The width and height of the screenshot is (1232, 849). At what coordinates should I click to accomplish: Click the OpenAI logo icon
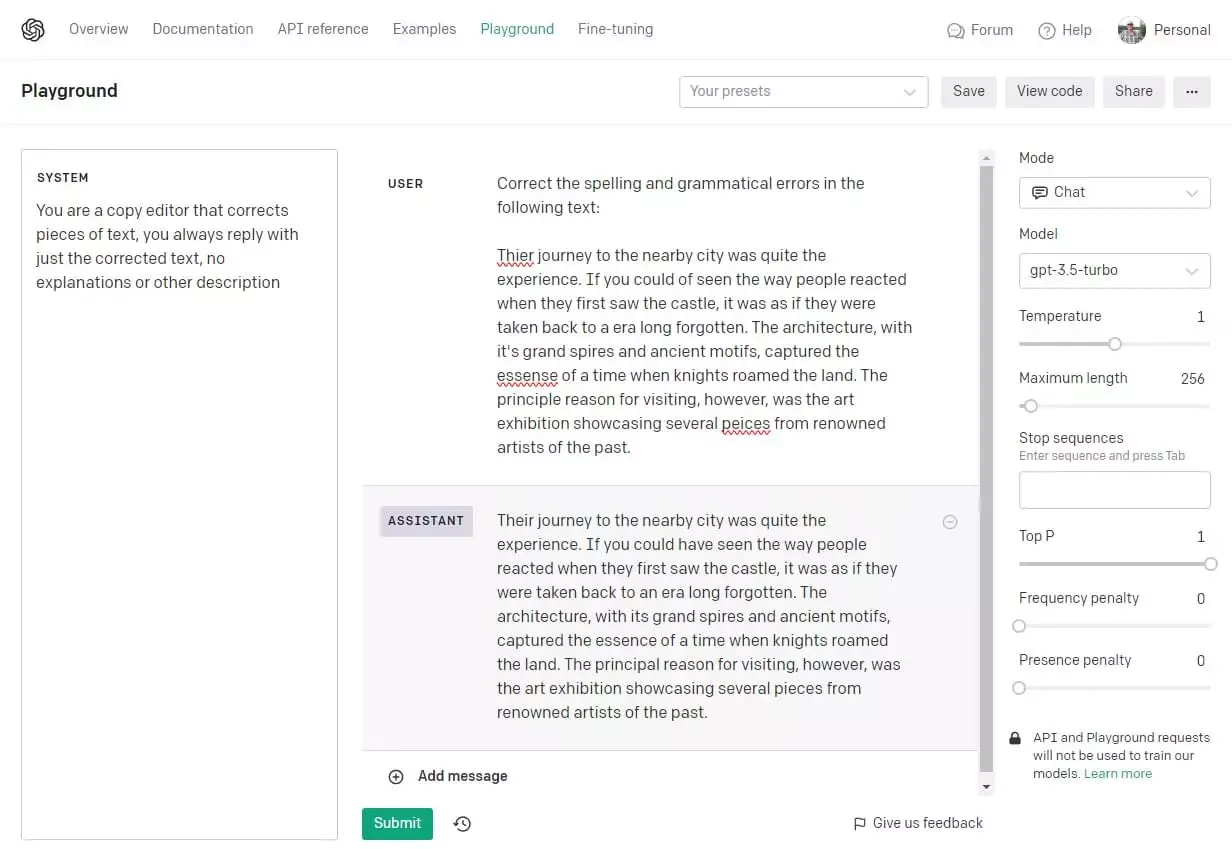coord(33,29)
